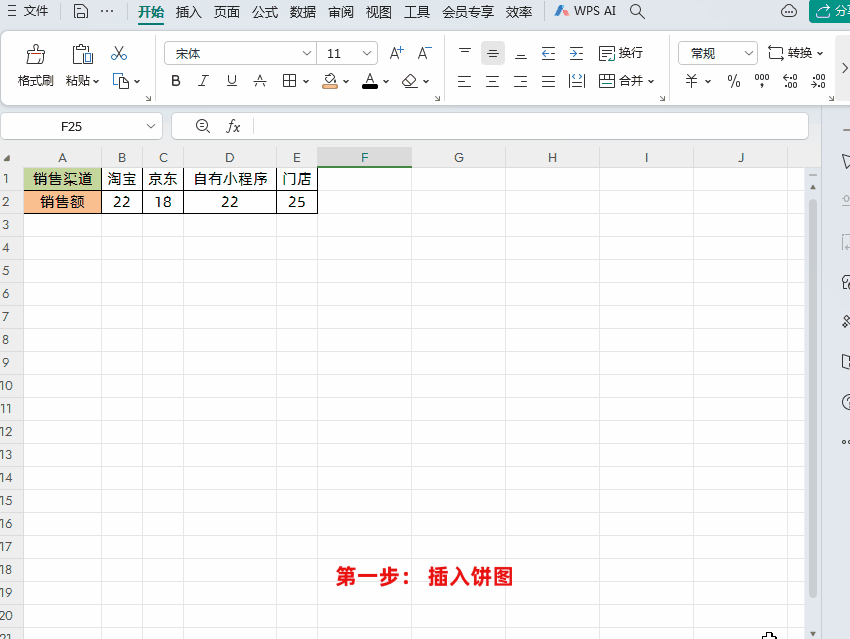Viewport: 850px width, 639px height.
Task: Click the Cut scissors icon
Action: [119, 53]
